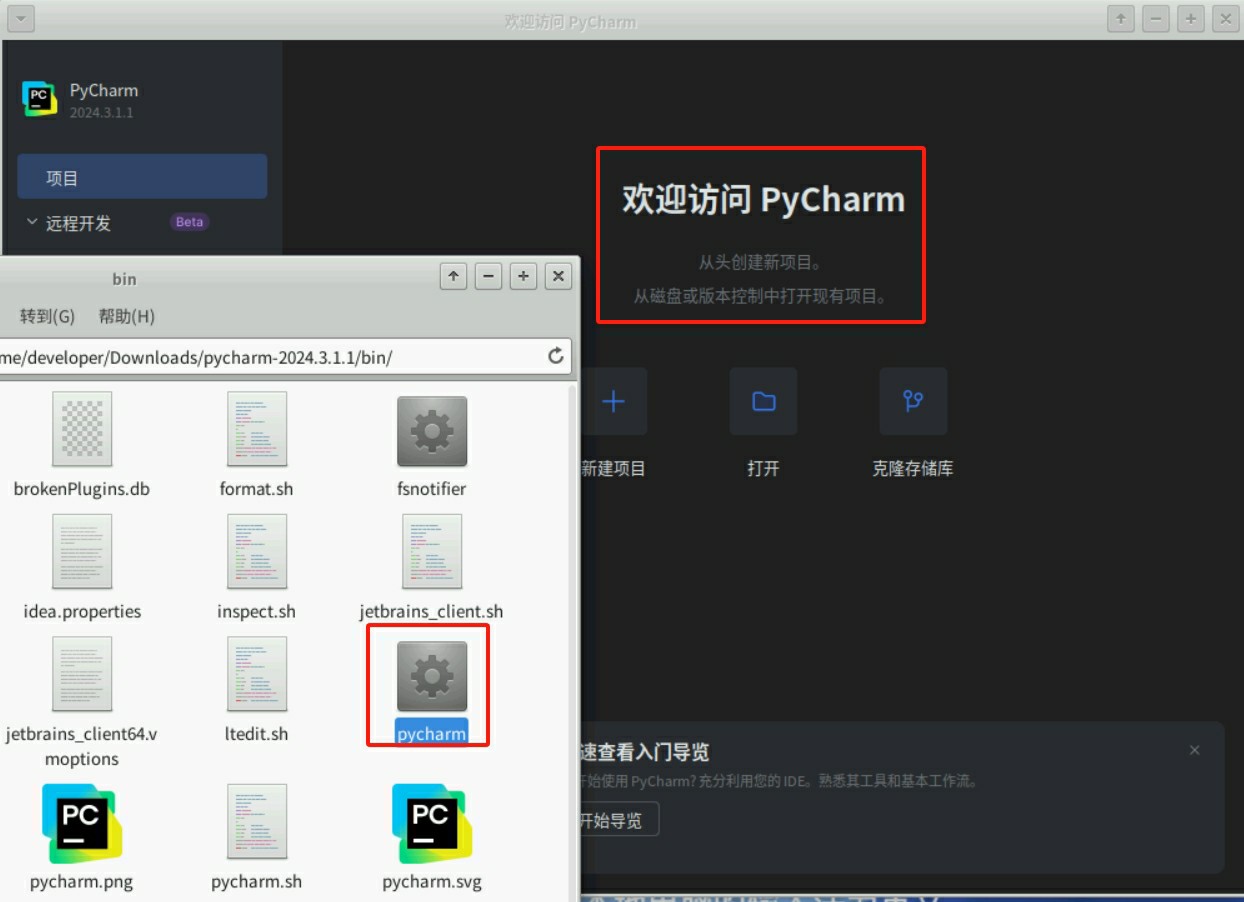1244x902 pixels.
Task: Click the idea.properties file name
Action: 82,611
